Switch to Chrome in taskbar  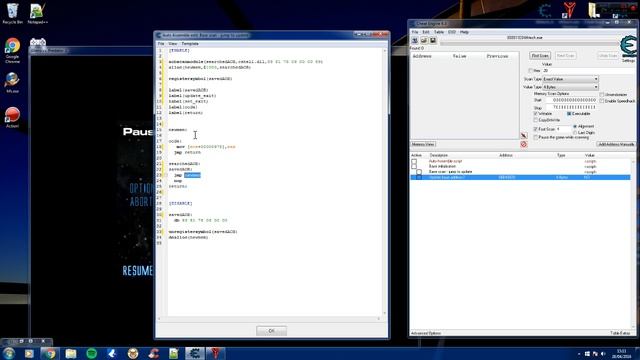coord(50,353)
